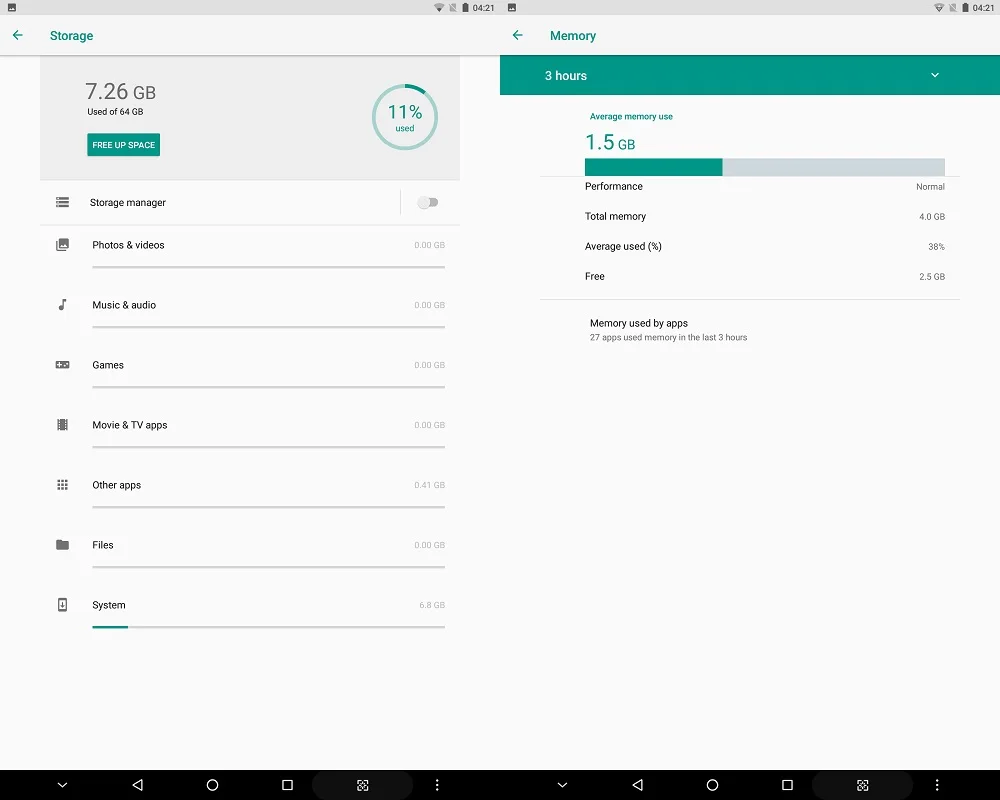
Task: Hide navigation bar chevron under Storage screen
Action: 62,785
